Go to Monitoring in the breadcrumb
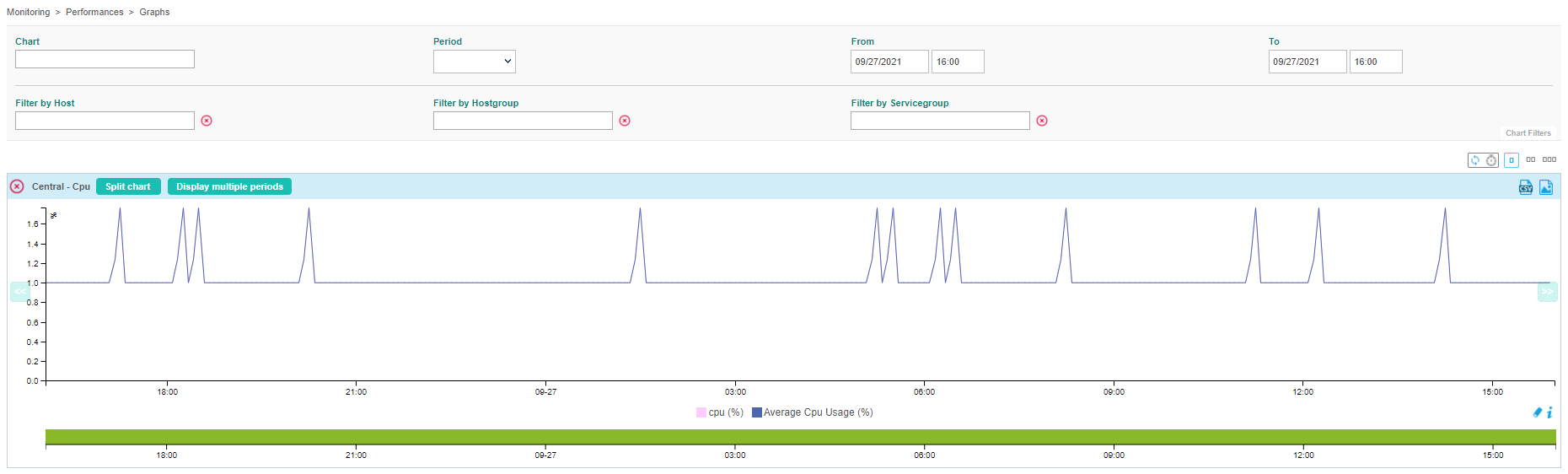This screenshot has width=1568, height=474. click(x=28, y=12)
